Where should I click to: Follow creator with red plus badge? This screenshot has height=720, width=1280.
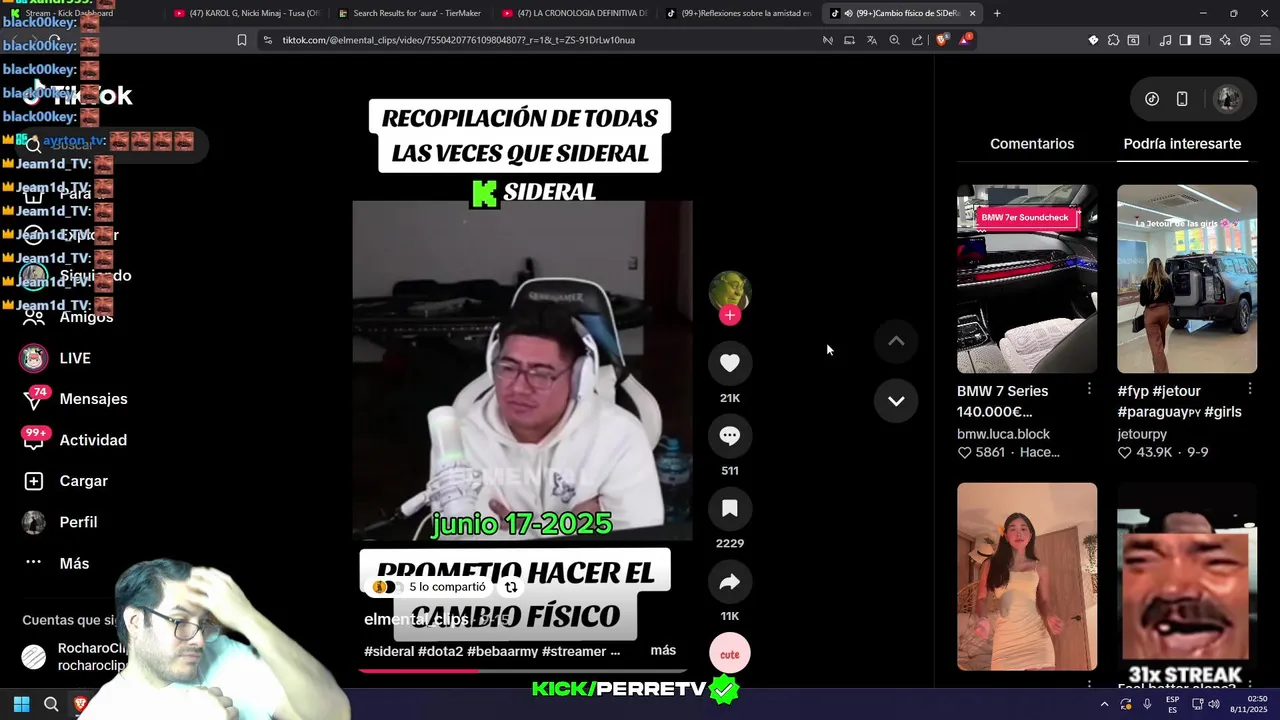730,315
